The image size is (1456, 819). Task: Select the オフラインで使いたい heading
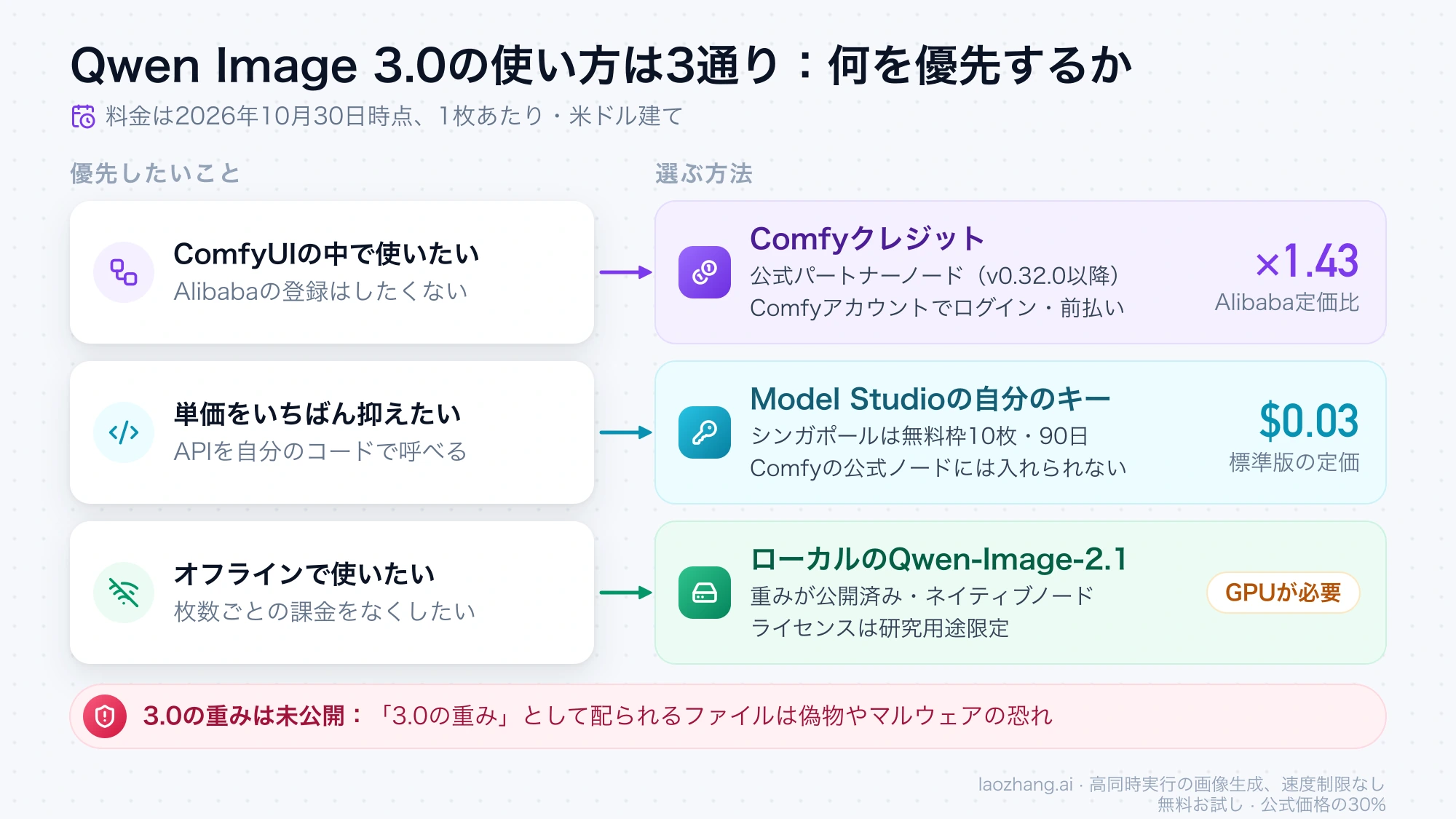click(x=304, y=574)
